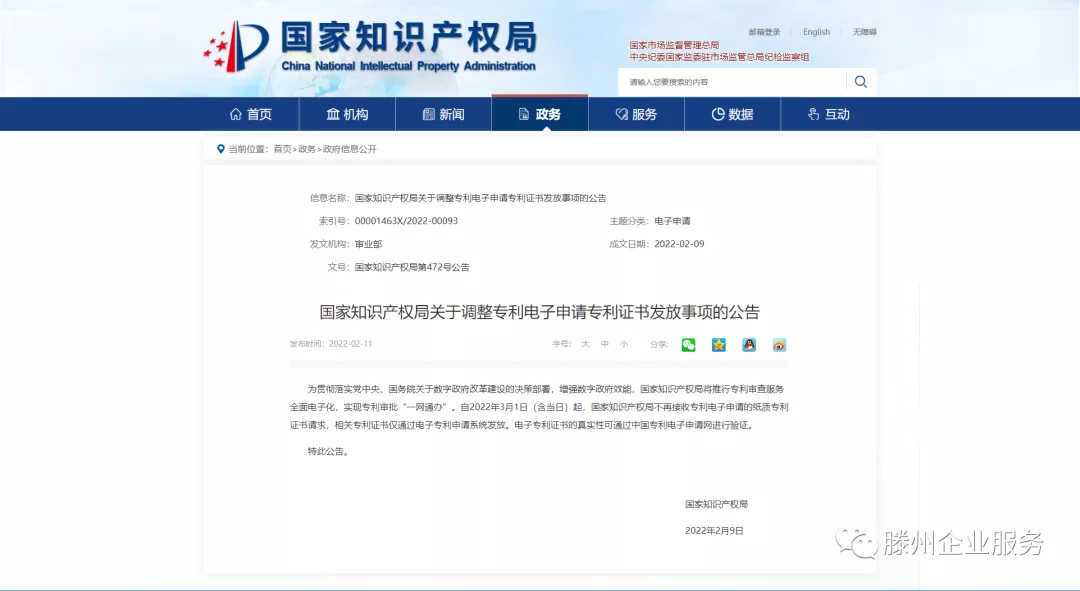
Task: Set font size to 大
Action: [585, 344]
